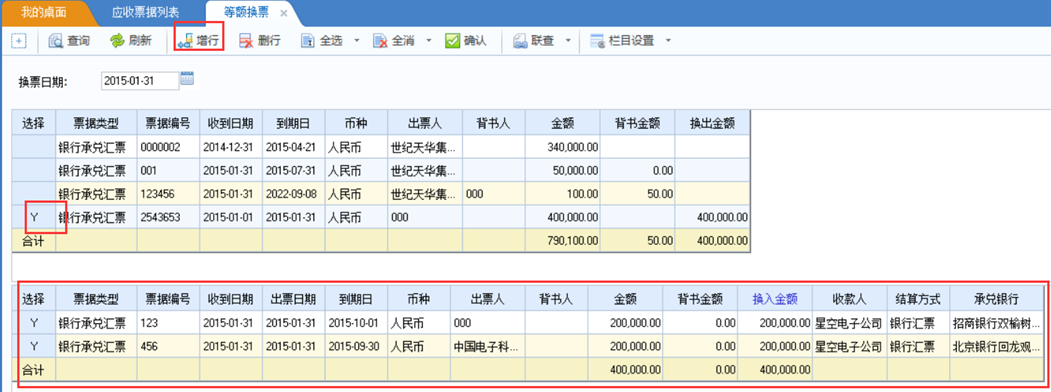The height and width of the screenshot is (392, 1051).
Task: Click the 2022-09-08 due date cell
Action: 294,194
